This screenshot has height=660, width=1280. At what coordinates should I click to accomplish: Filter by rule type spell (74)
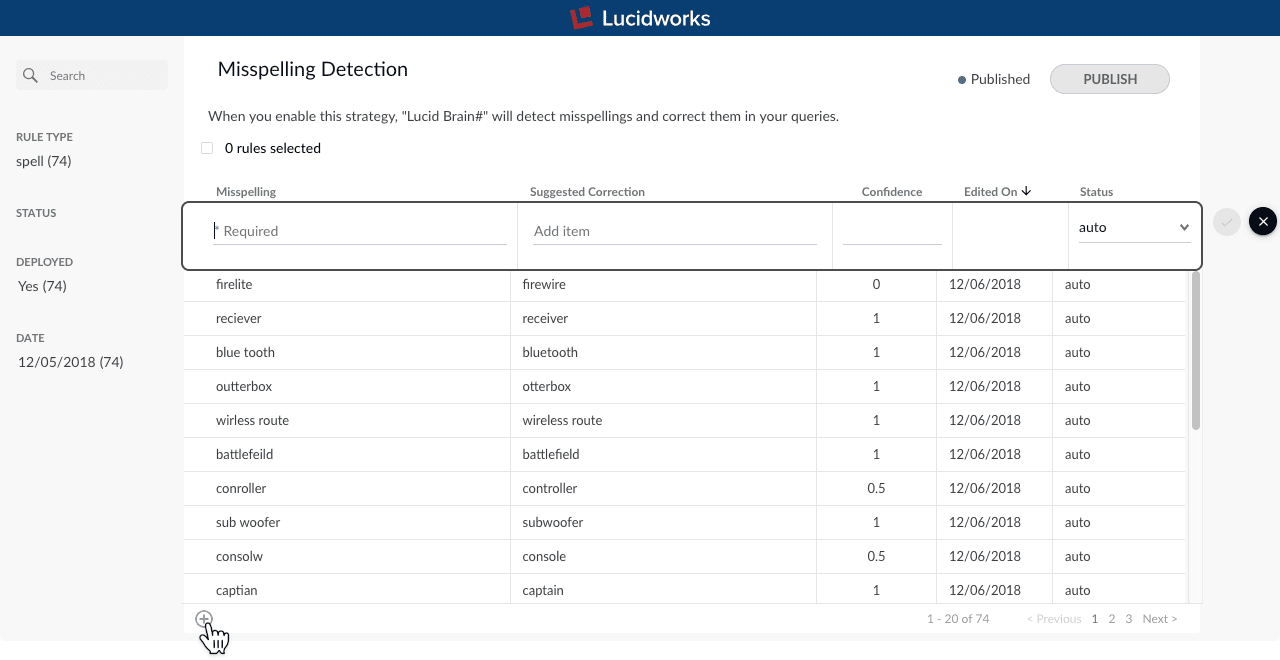pyautogui.click(x=44, y=161)
